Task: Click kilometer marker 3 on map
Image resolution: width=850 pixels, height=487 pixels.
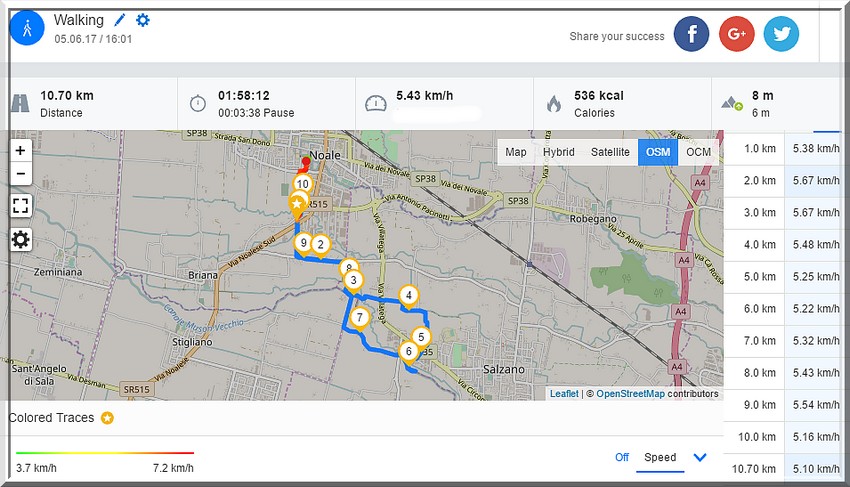Action: pyautogui.click(x=353, y=280)
